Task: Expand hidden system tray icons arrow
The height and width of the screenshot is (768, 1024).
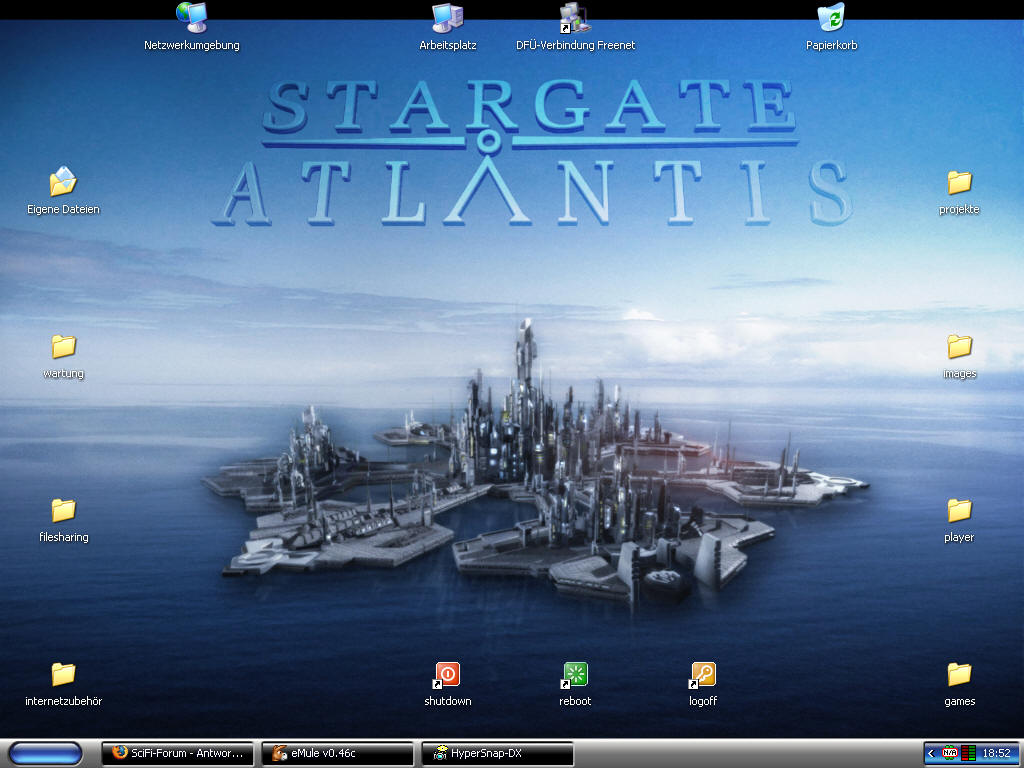Action: [x=932, y=754]
